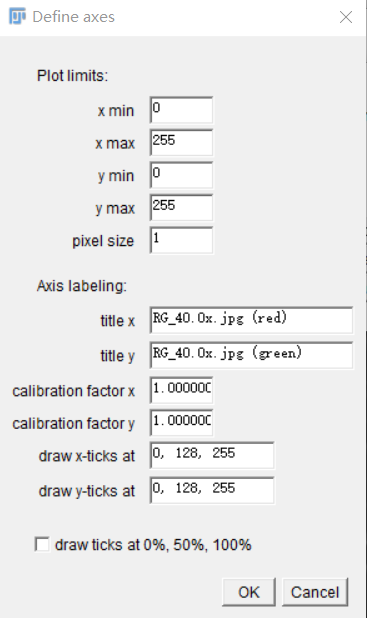The height and width of the screenshot is (618, 367).
Task: Click the ImageJ icon in title bar
Action: pos(17,17)
